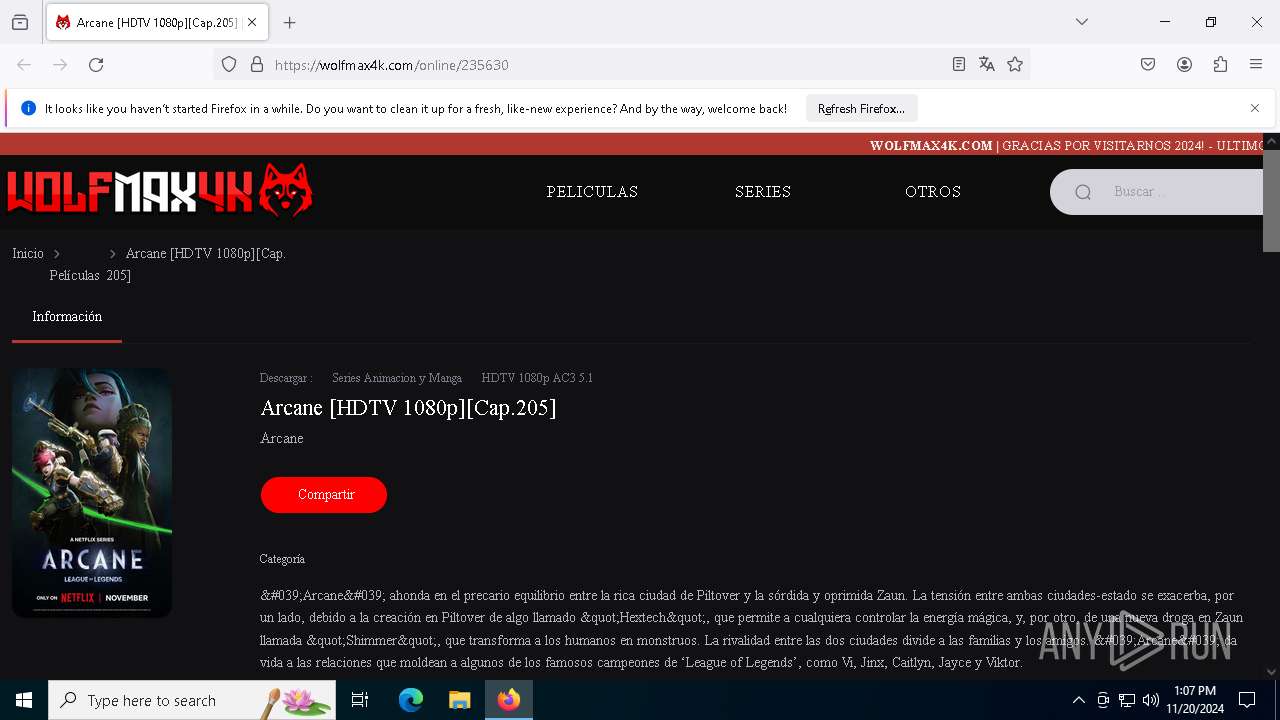Viewport: 1280px width, 720px height.
Task: Open the Arcane poster thumbnail
Action: click(92, 492)
